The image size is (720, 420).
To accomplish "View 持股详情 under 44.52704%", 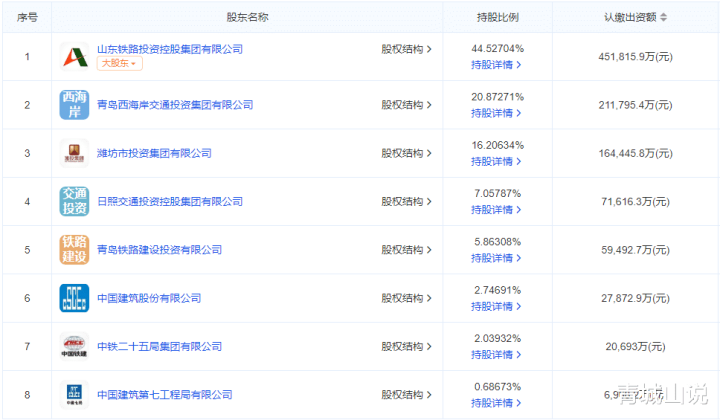I will 496,65.
